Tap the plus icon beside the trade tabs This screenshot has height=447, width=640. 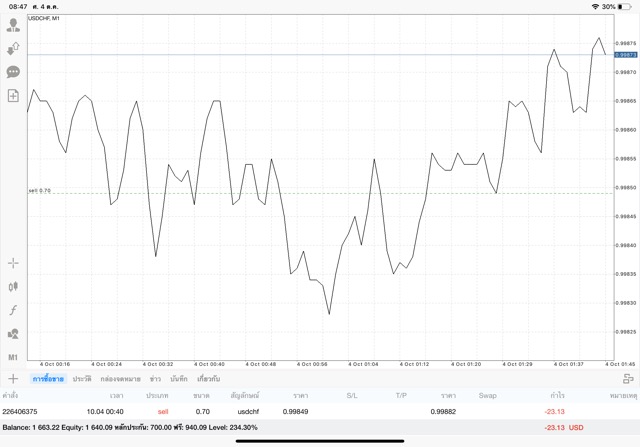click(x=13, y=379)
